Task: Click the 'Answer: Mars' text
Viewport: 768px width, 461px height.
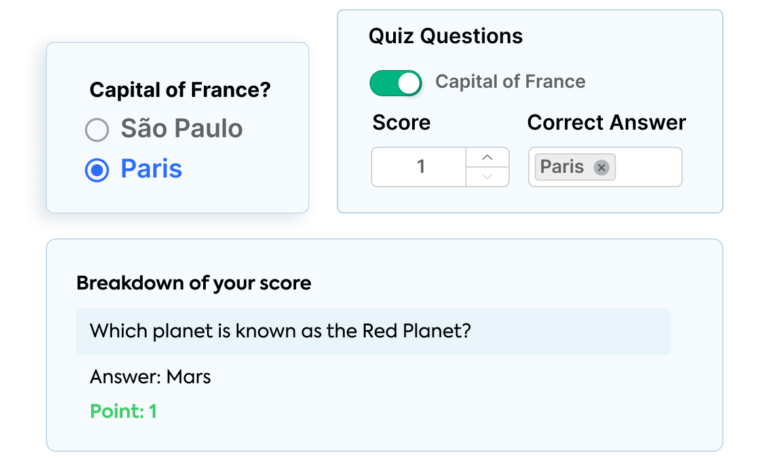Action: coord(150,377)
